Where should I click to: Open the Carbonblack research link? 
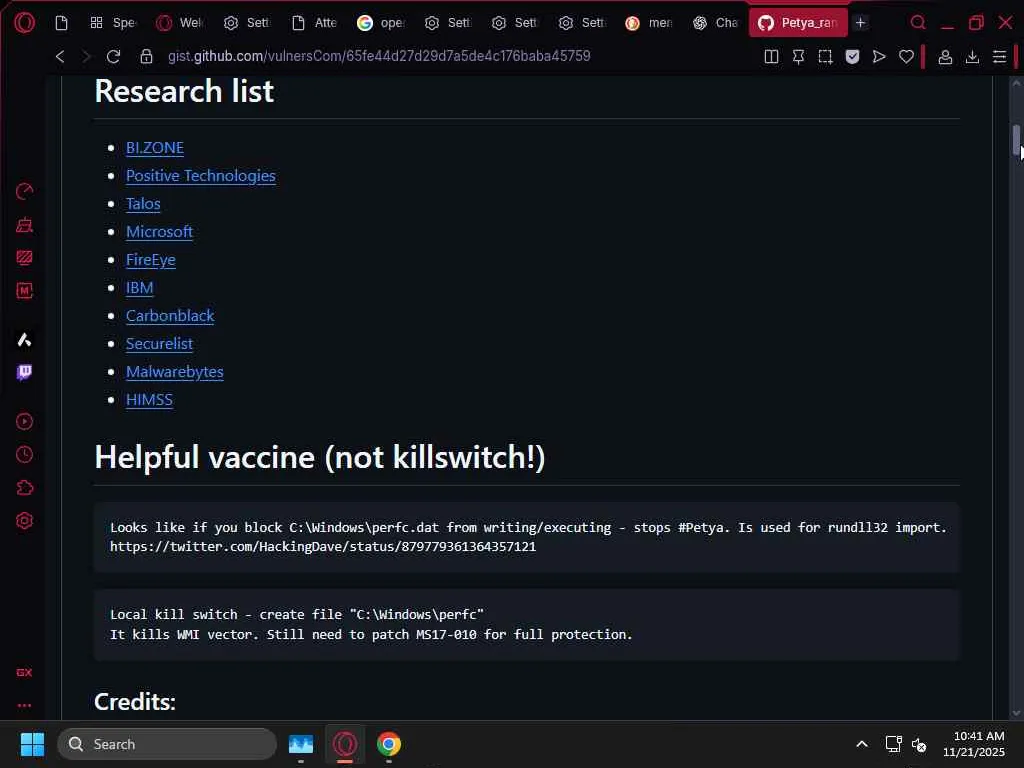pyautogui.click(x=170, y=316)
